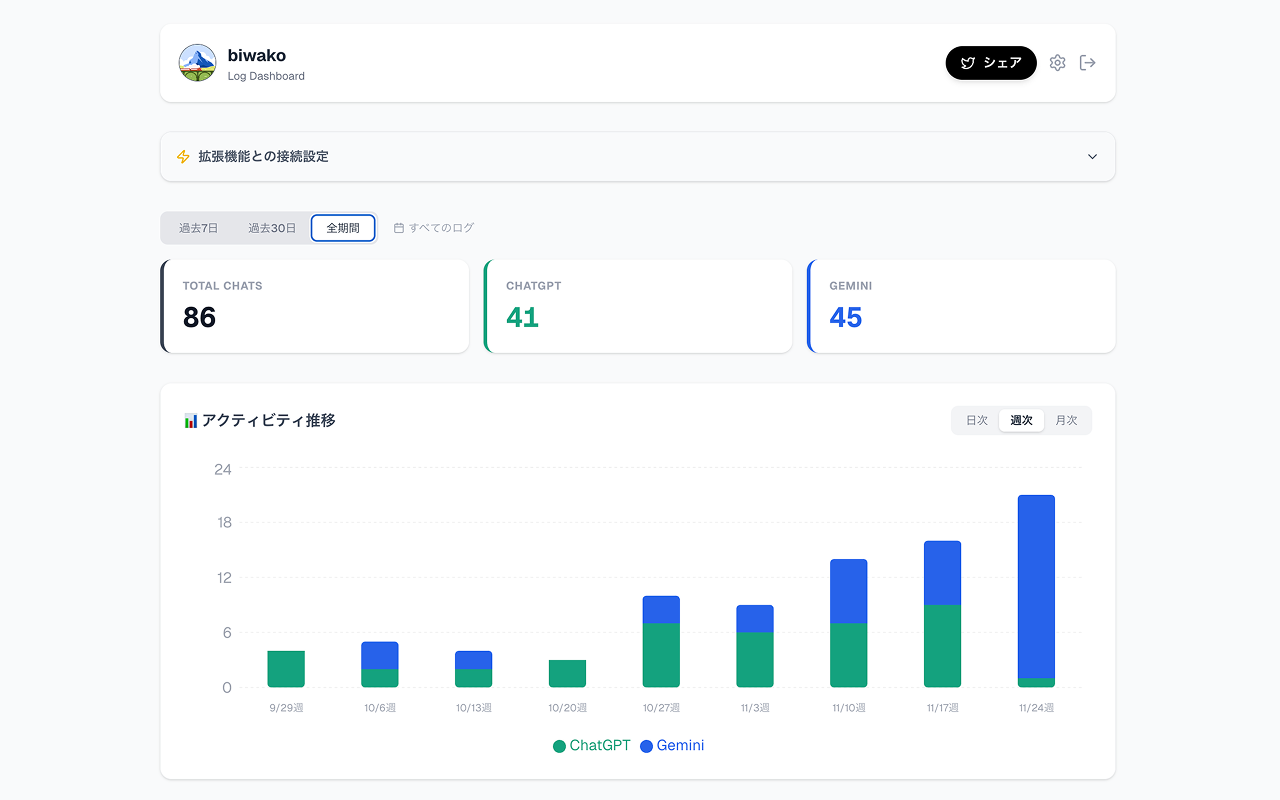Toggle the Gemini legend entry

click(x=672, y=746)
